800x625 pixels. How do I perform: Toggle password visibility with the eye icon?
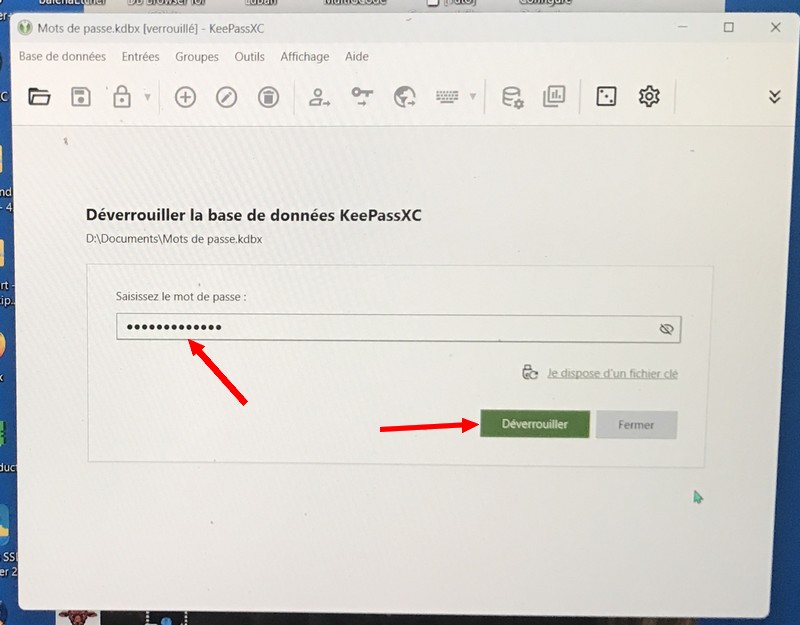click(x=667, y=329)
